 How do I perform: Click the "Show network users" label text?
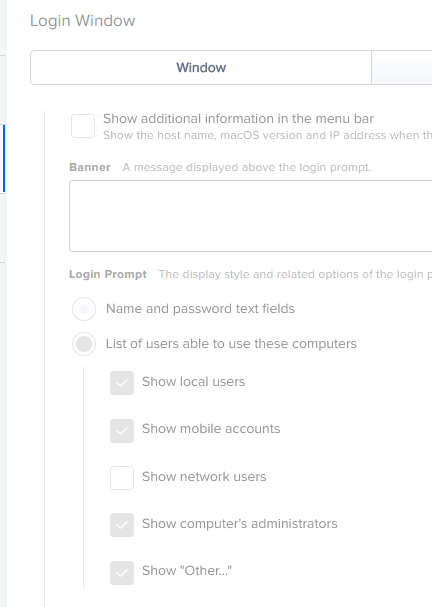(204, 477)
